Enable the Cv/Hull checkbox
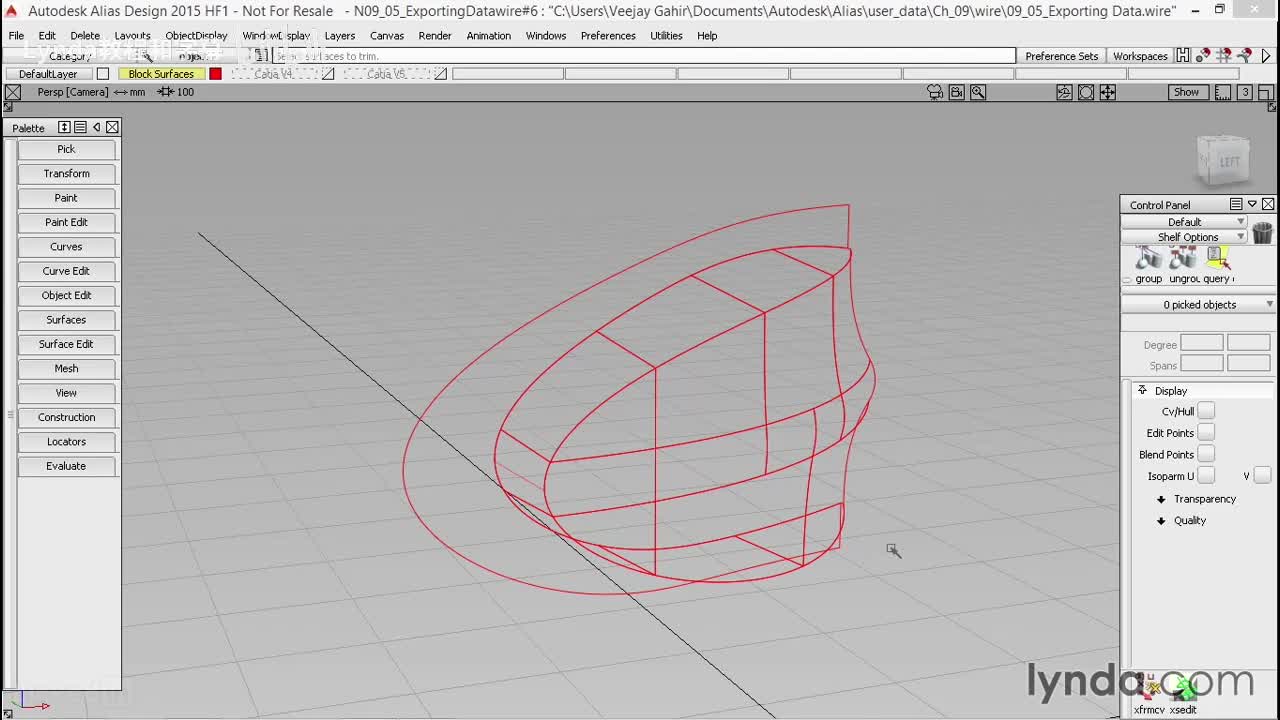 (1206, 411)
